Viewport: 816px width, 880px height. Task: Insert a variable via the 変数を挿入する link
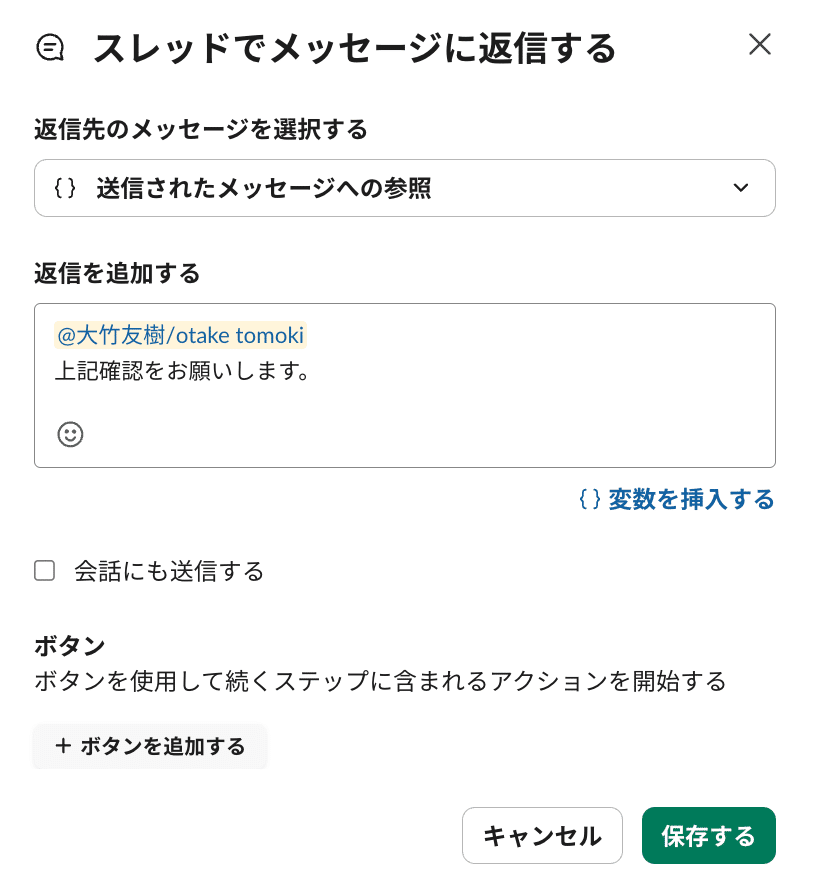pyautogui.click(x=690, y=500)
